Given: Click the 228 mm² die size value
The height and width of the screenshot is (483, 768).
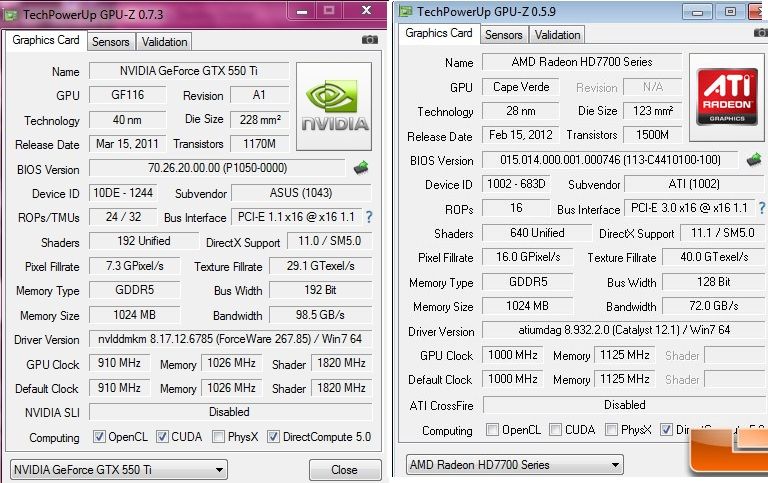Looking at the screenshot, I should pyautogui.click(x=260, y=120).
